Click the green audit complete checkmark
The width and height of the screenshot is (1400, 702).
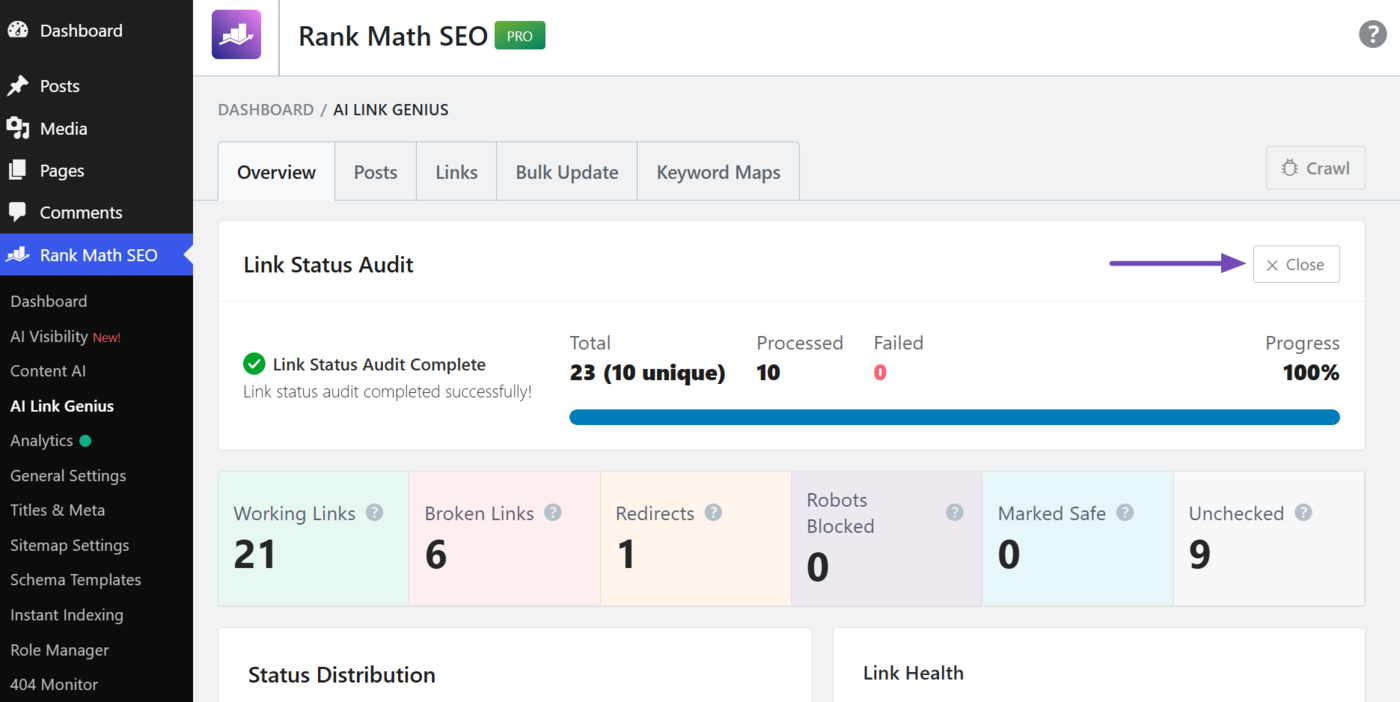pos(254,364)
